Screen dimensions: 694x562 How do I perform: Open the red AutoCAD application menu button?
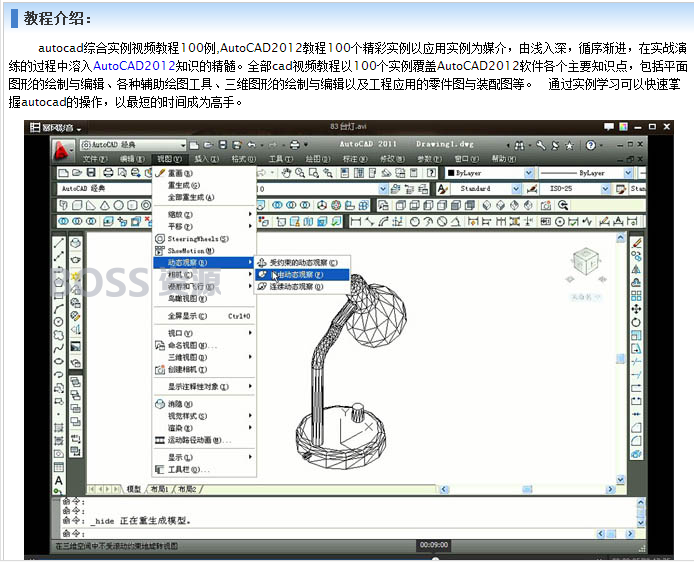coord(61,150)
